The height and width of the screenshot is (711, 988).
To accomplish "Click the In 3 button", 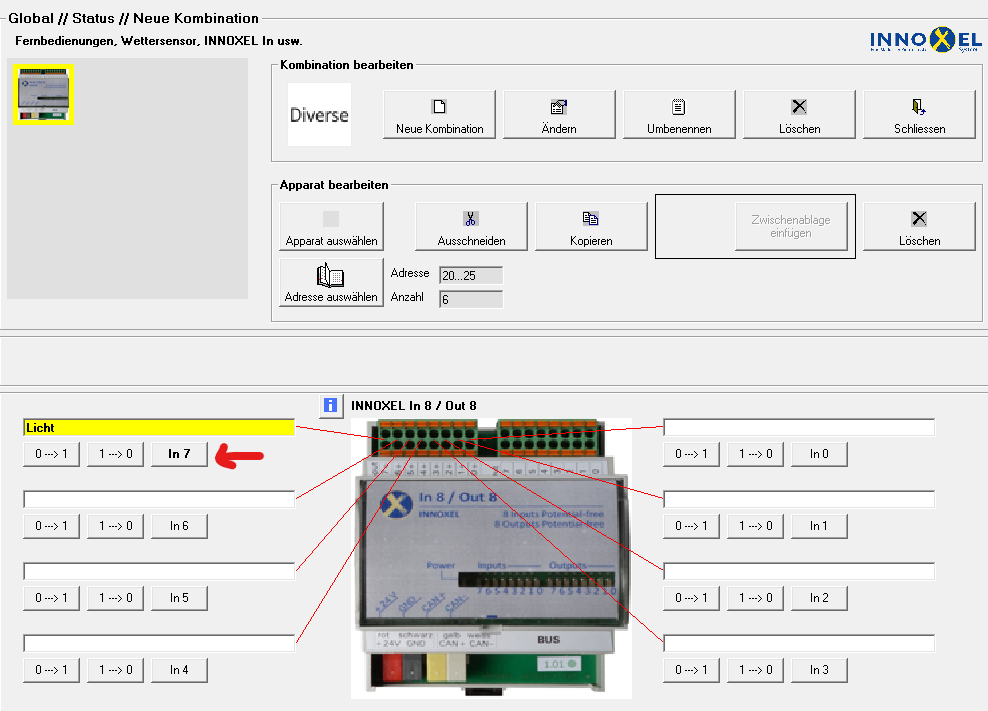I will tap(819, 669).
